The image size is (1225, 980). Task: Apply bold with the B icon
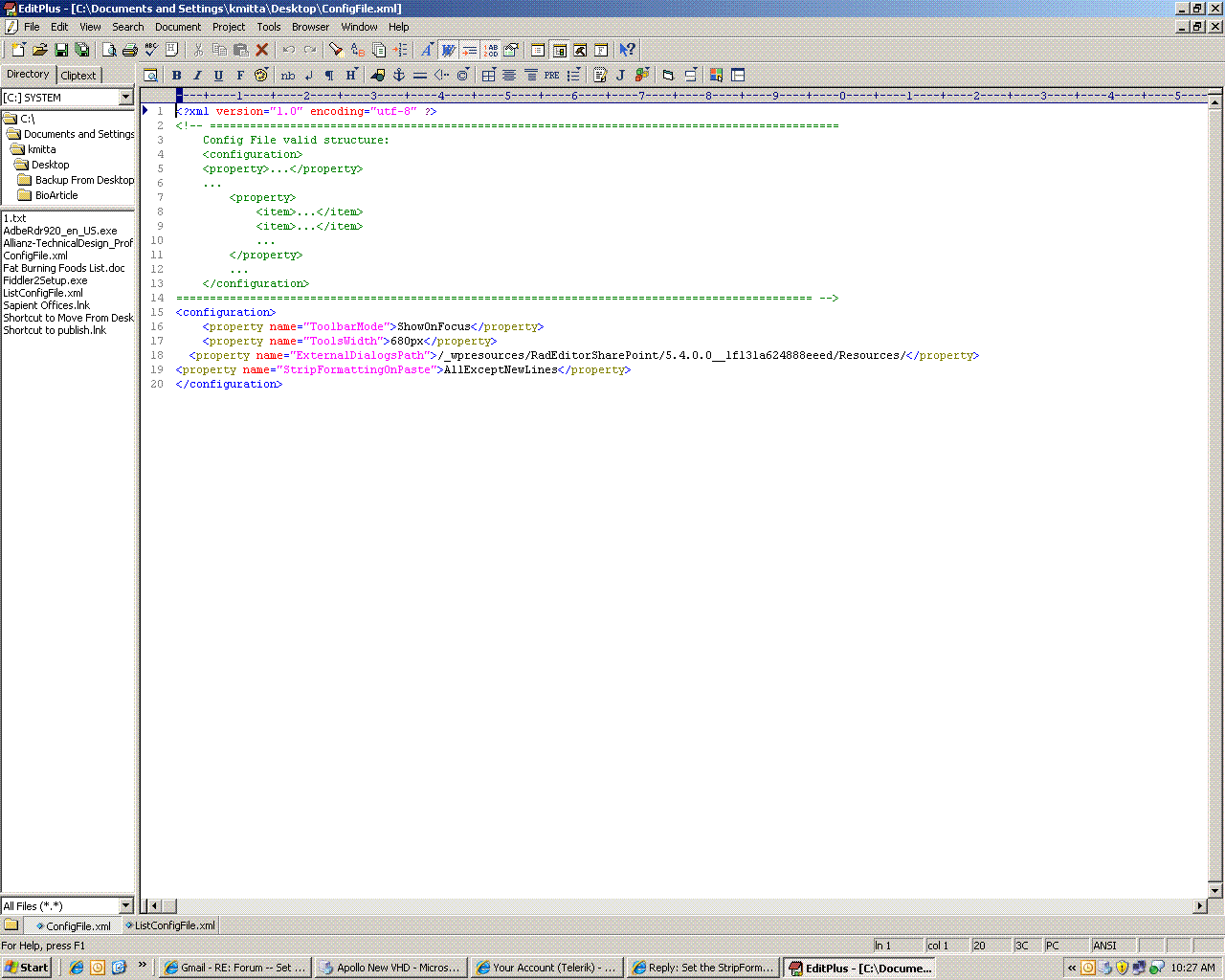pos(176,75)
